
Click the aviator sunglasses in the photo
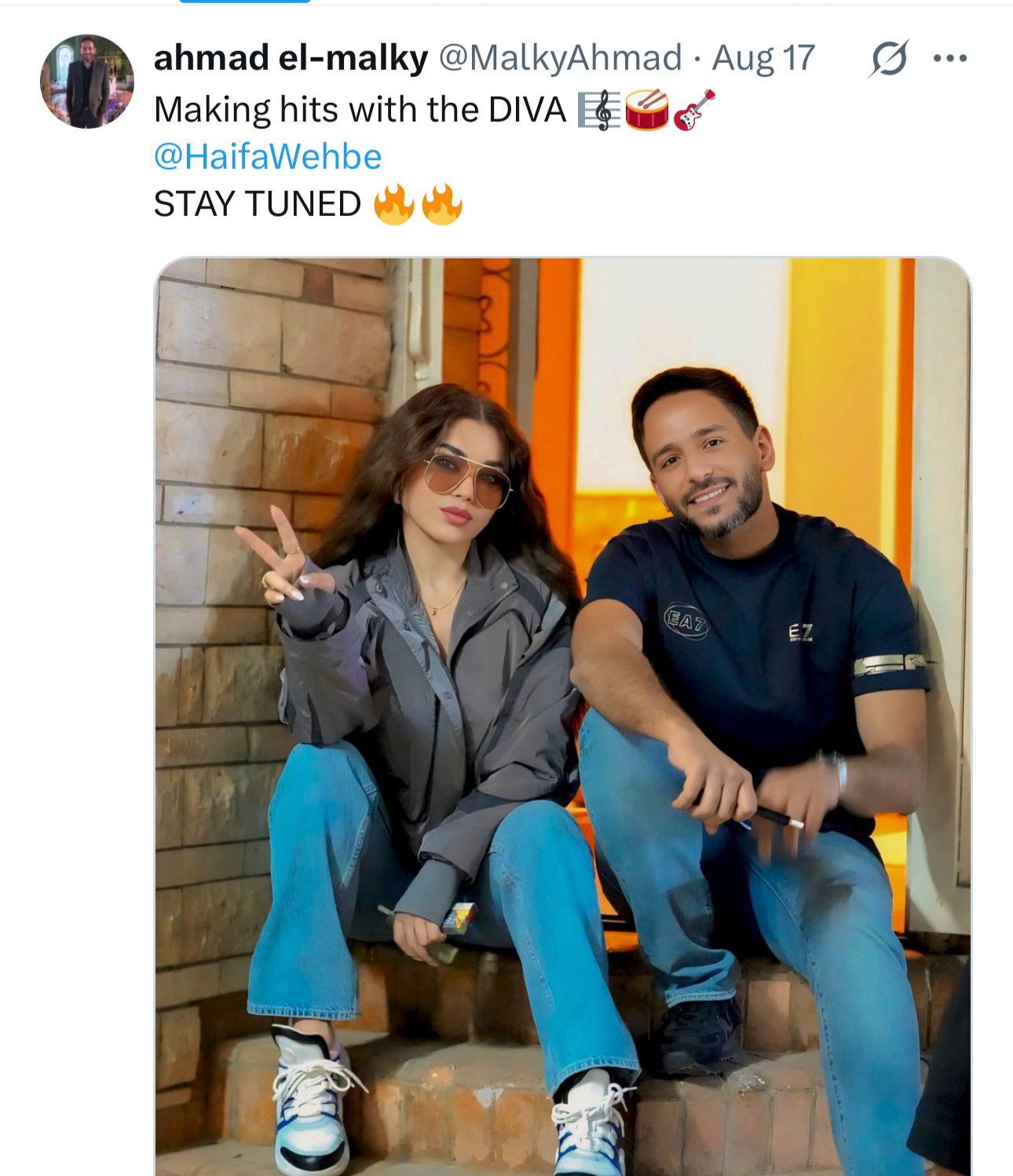[467, 476]
